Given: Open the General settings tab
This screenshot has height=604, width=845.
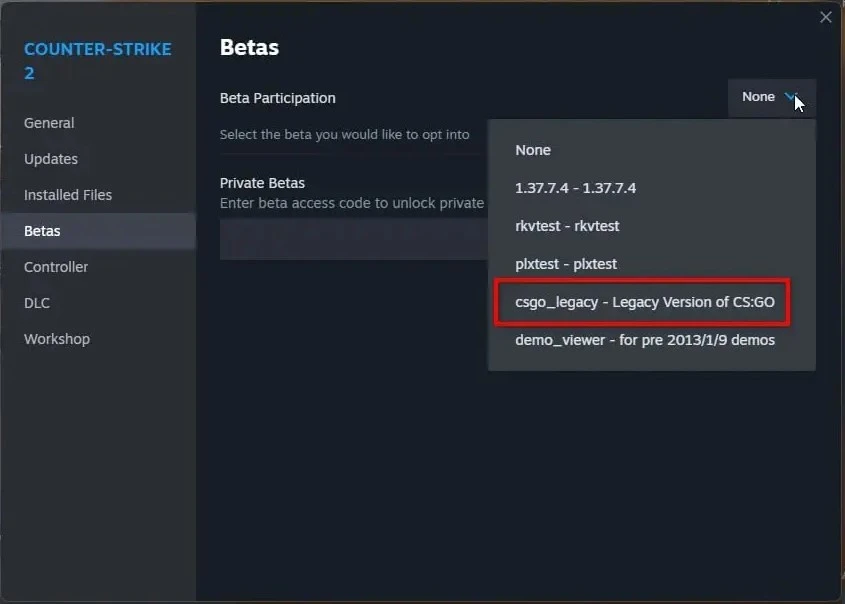Looking at the screenshot, I should coord(98,123).
